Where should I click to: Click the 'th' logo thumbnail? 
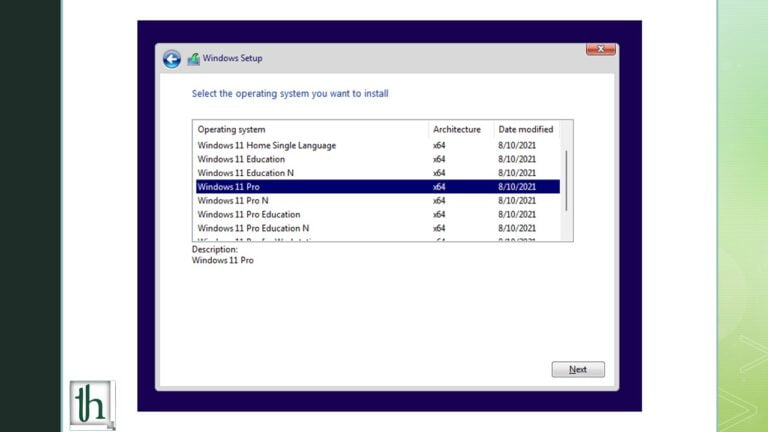tap(92, 405)
